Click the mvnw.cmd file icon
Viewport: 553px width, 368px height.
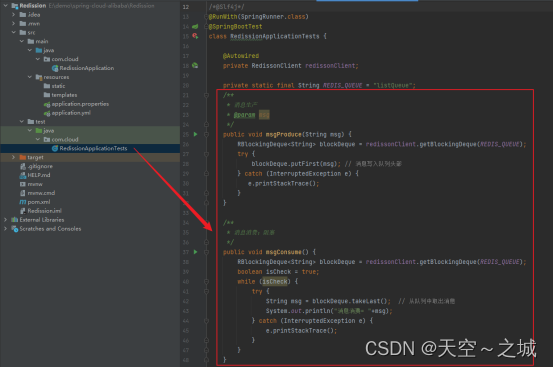(23, 193)
